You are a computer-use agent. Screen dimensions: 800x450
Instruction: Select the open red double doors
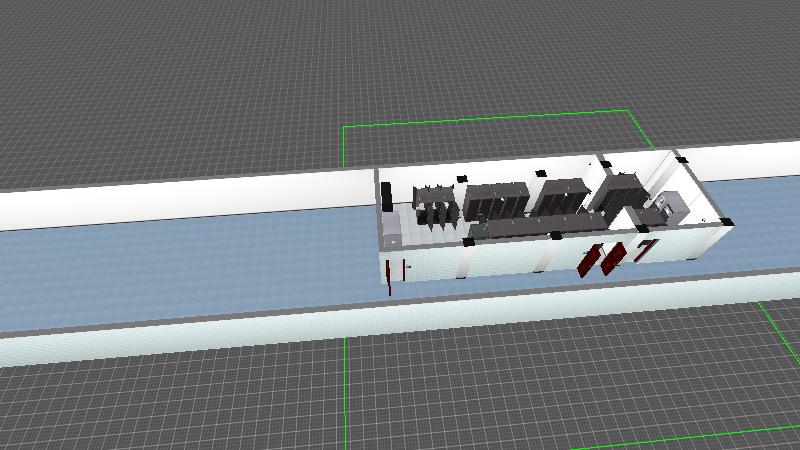click(x=600, y=259)
